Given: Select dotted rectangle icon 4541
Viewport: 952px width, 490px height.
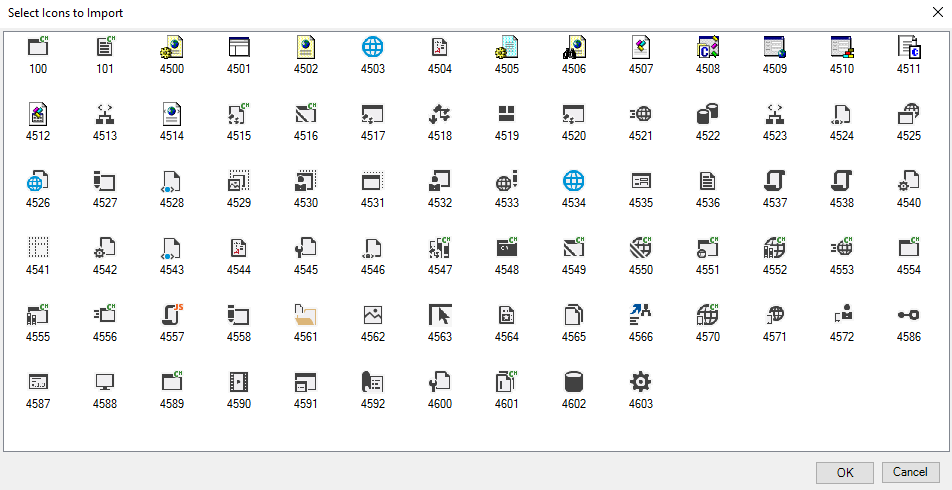Looking at the screenshot, I should pyautogui.click(x=38, y=247).
